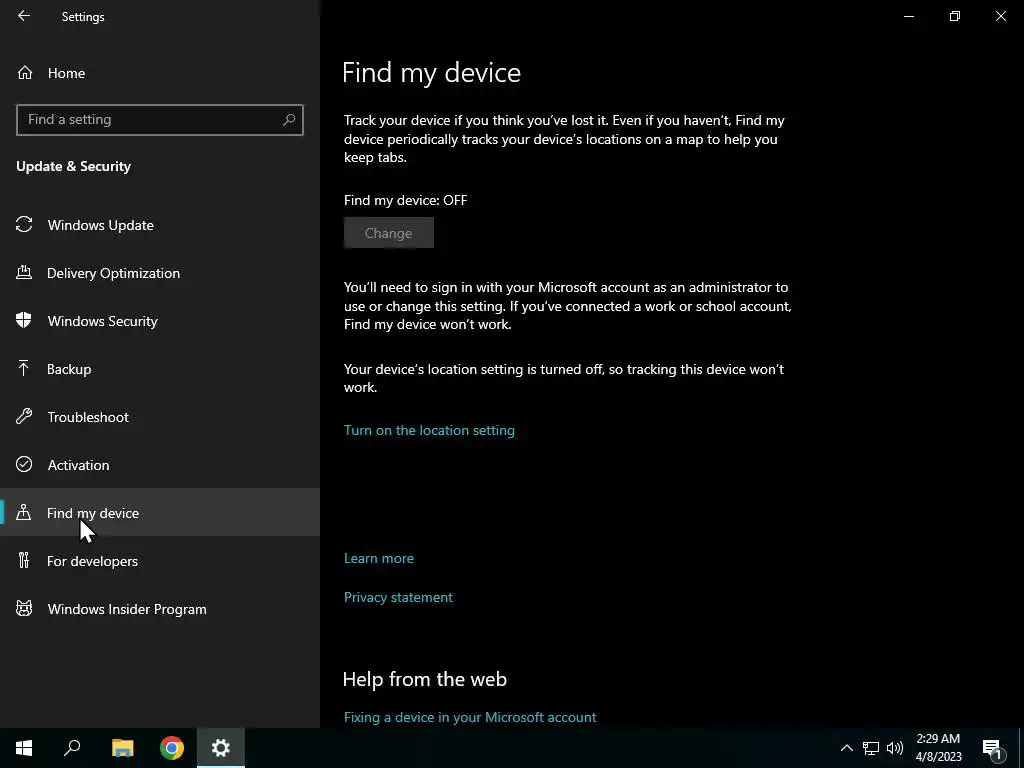Open the Activation page

(x=160, y=465)
